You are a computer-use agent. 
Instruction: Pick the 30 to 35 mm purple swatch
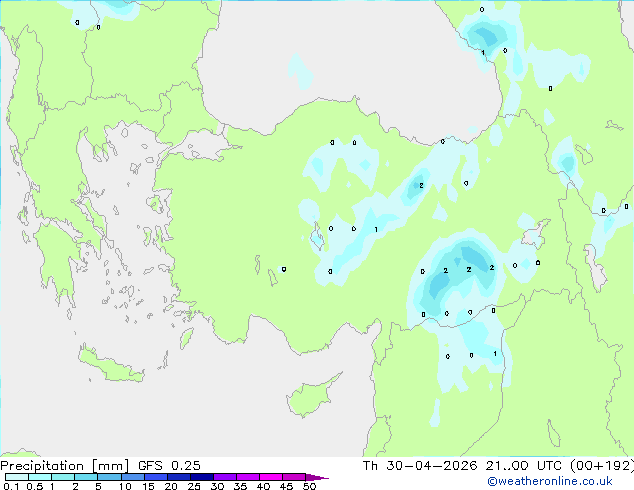224,477
